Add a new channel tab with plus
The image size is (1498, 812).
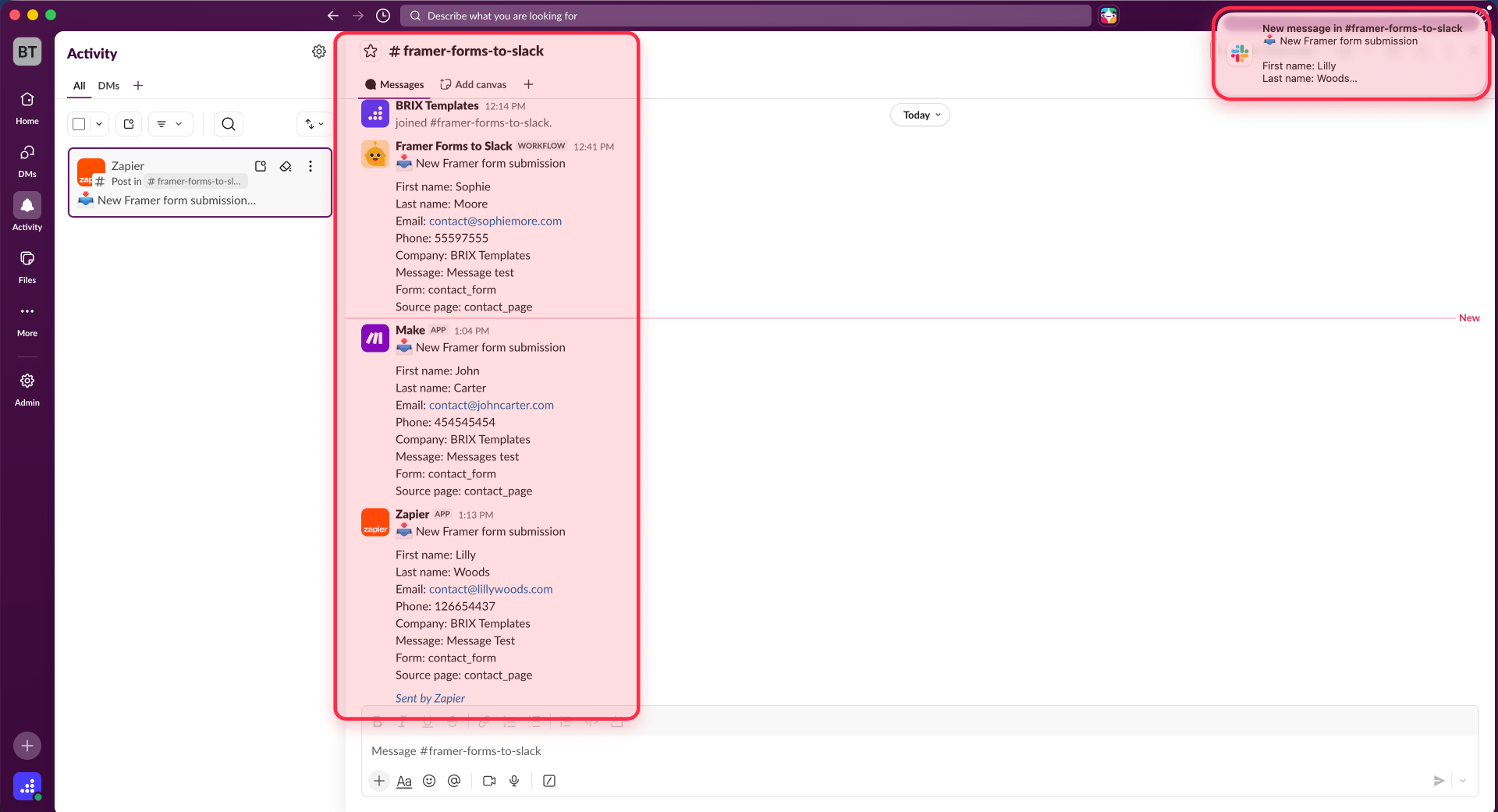pos(528,84)
